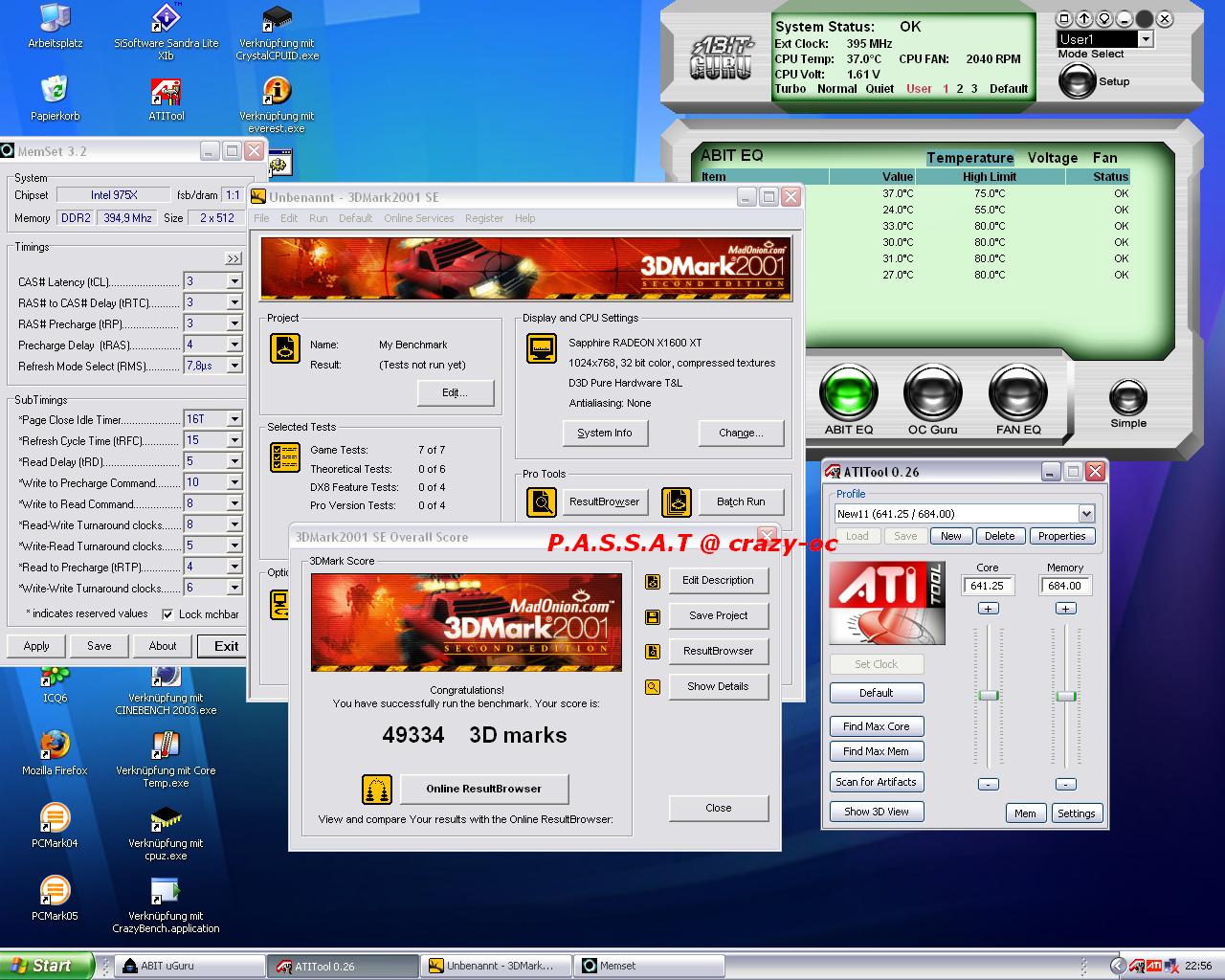Click Scan for Artifacts in ATITool
The width and height of the screenshot is (1225, 980).
point(877,782)
